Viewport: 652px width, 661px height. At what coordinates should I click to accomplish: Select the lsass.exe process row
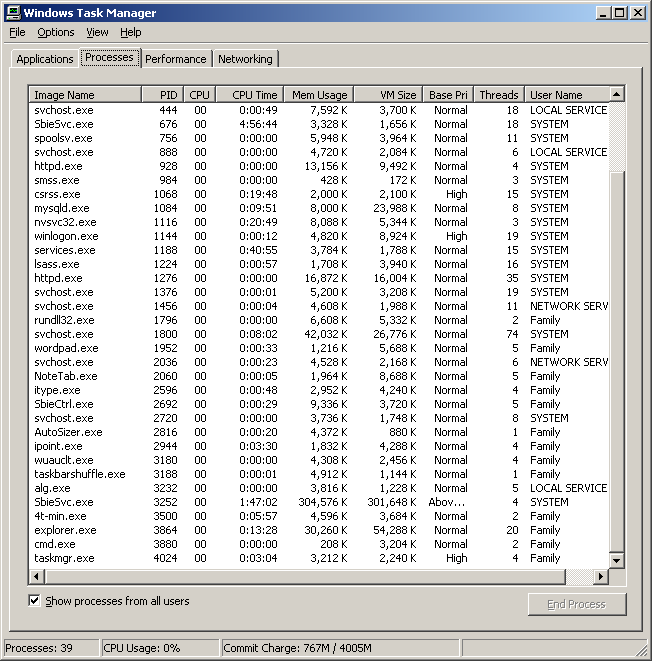[319, 264]
